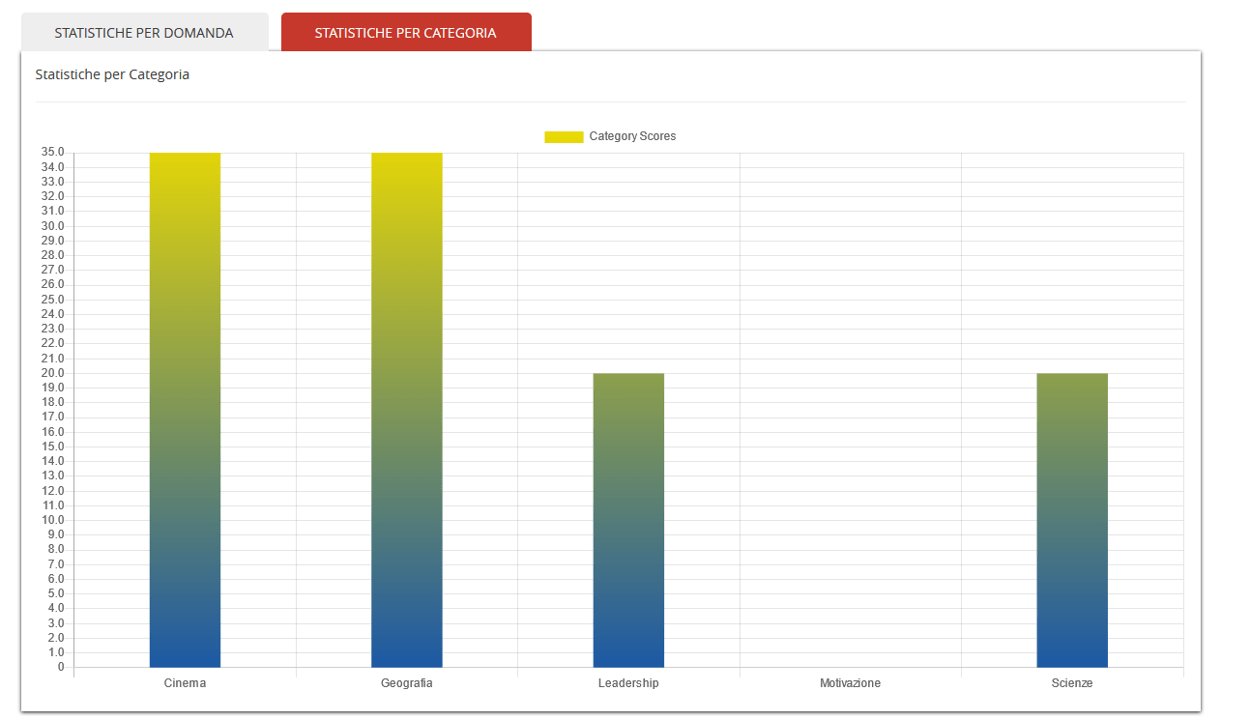This screenshot has width=1250, height=720.
Task: Click the Cinema bar in the chart
Action: coord(185,410)
